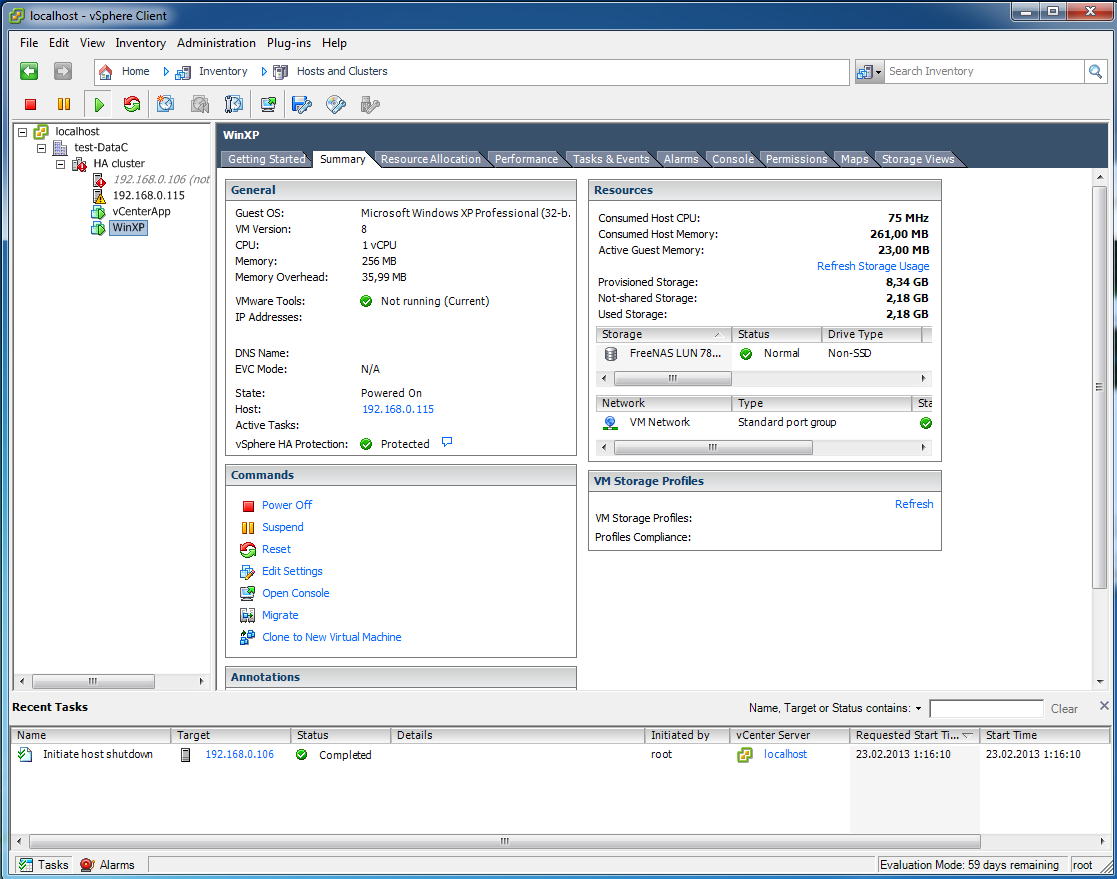Click the green Back navigation arrow
This screenshot has height=879, width=1117.
(29, 71)
